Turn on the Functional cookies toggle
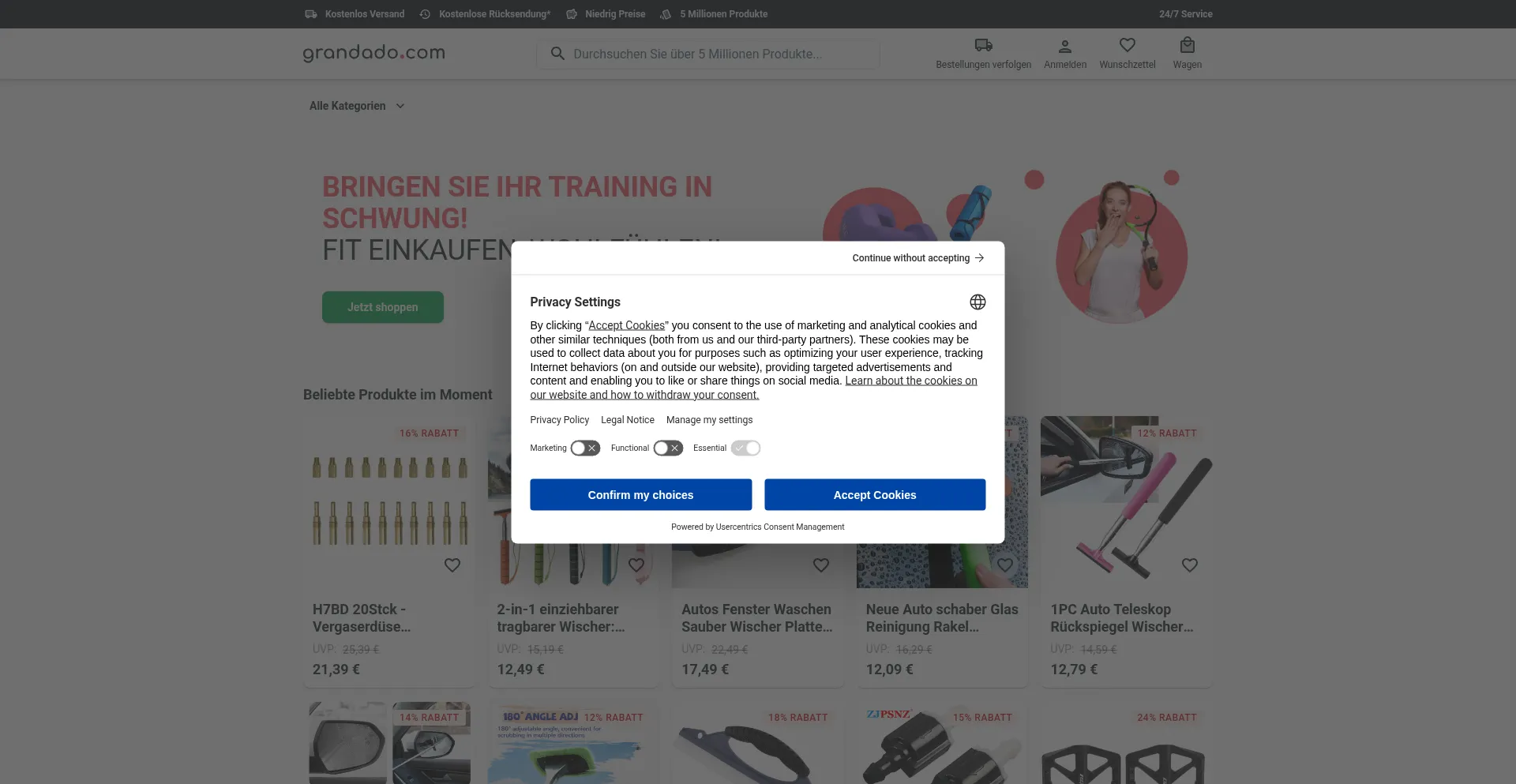Screen dimensions: 1516x784 (668, 448)
